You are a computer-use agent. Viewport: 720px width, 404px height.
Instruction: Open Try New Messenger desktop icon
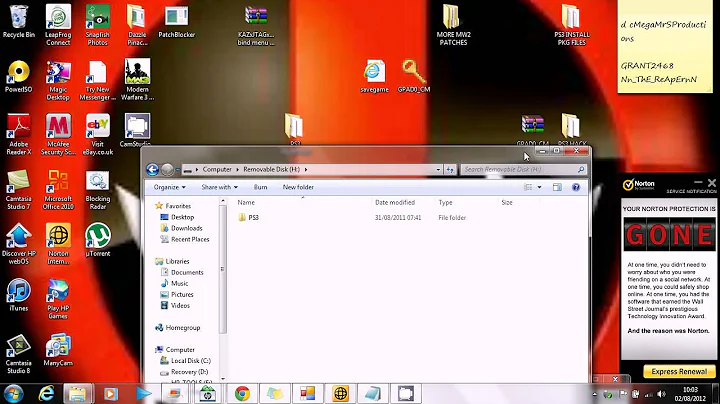point(97,80)
